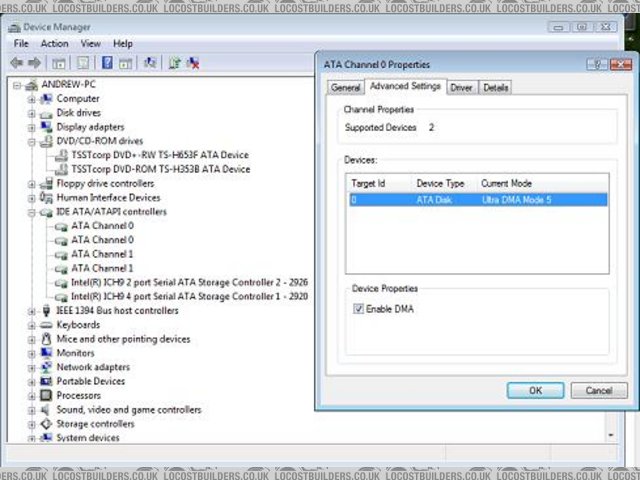
Task: Select the ATA Disk Ultra DMA Mode 5 row
Action: 478,200
